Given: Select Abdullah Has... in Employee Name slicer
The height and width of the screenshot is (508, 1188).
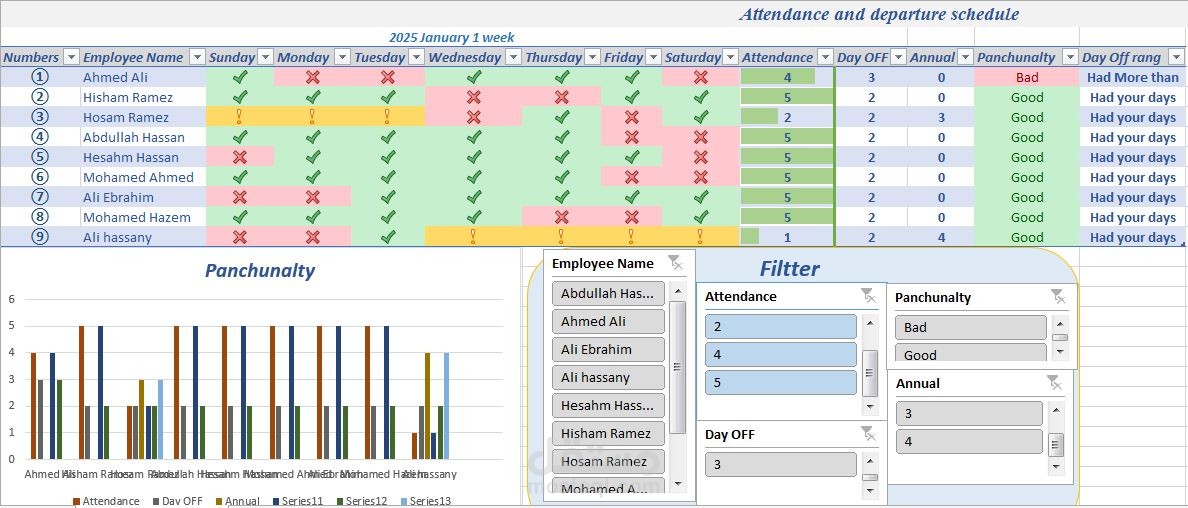Looking at the screenshot, I should pos(608,293).
